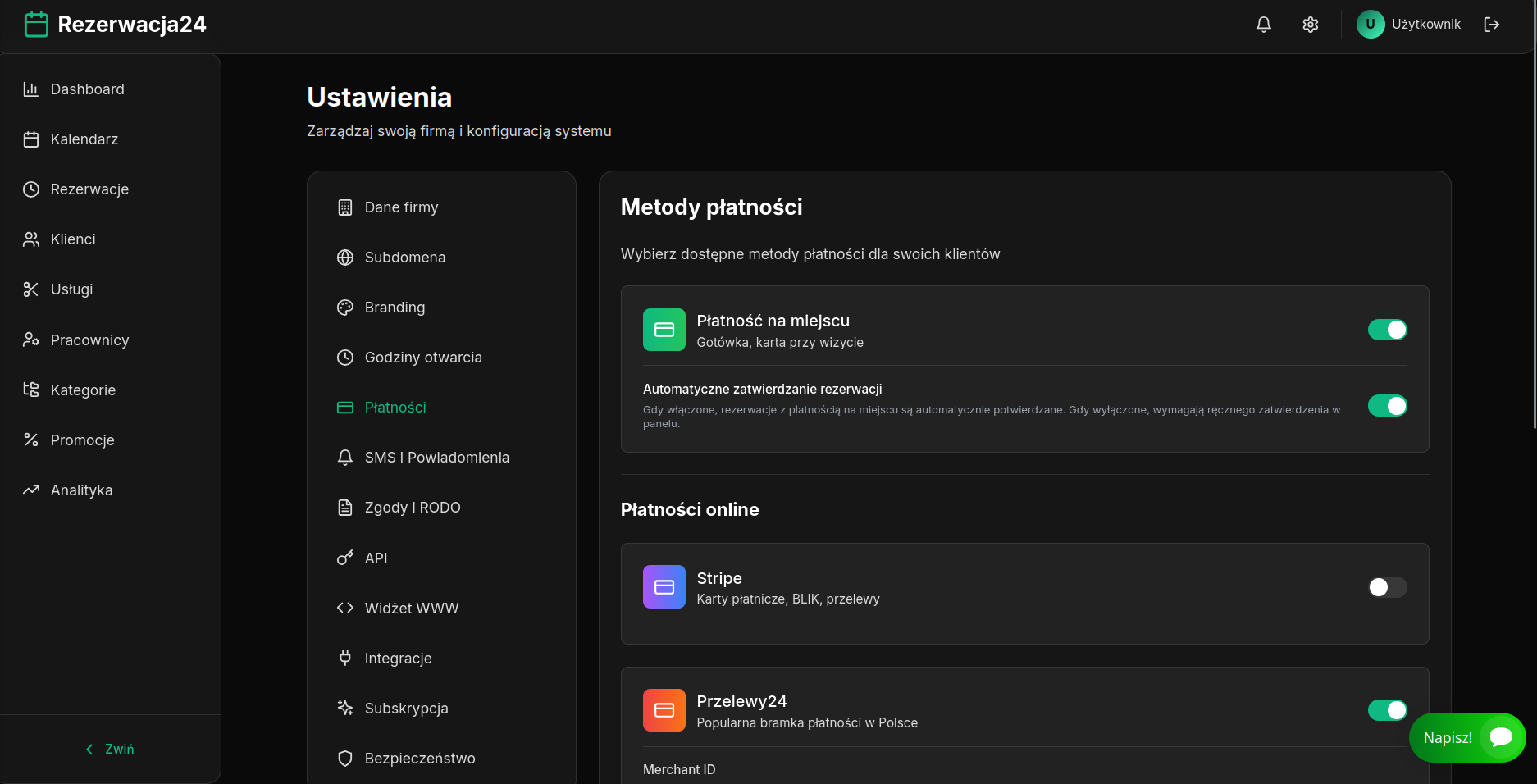Click the API key icon in settings menu
1537x784 pixels.
(344, 558)
